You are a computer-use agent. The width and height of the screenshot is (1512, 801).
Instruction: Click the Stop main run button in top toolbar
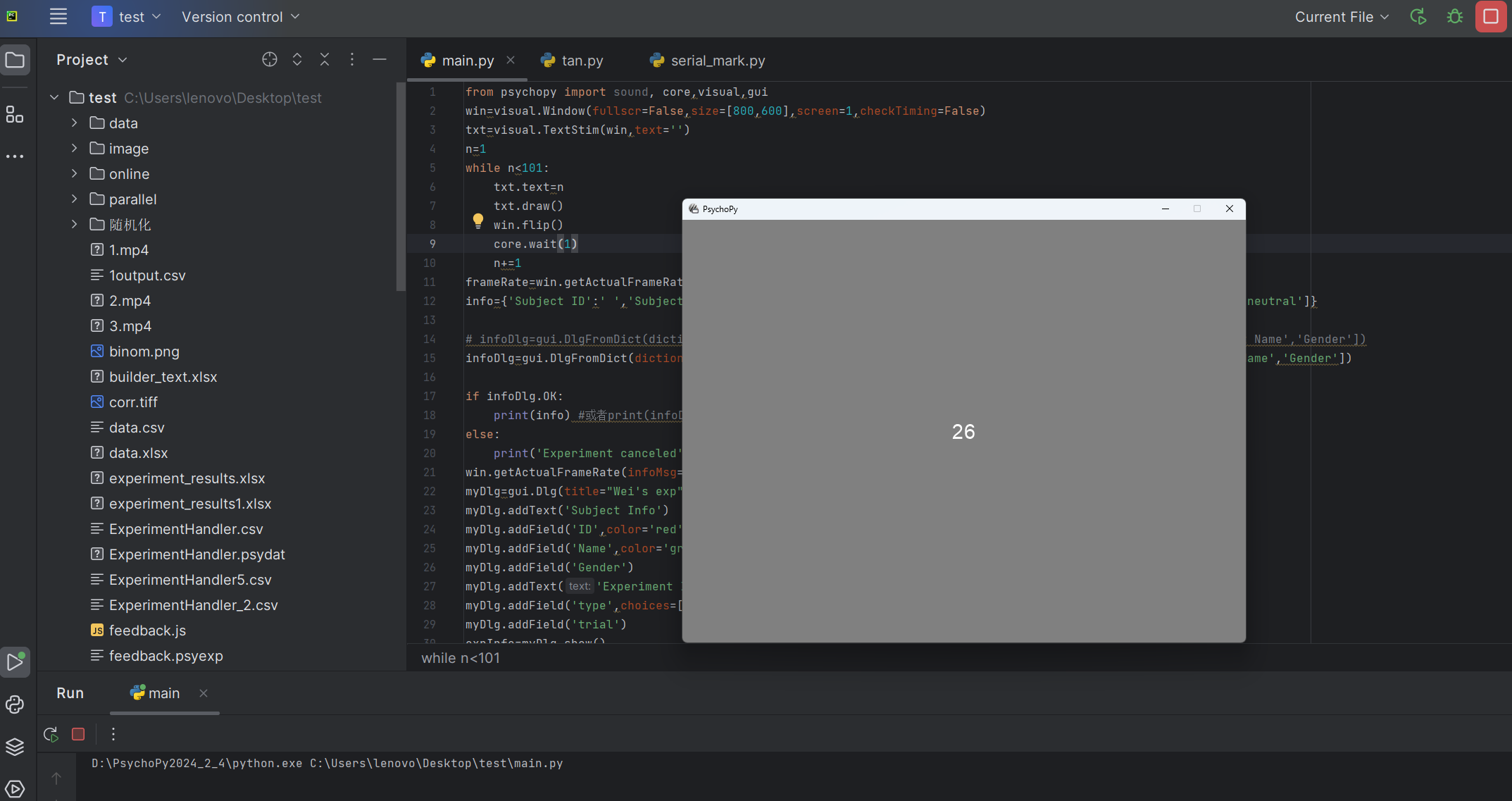(1490, 17)
